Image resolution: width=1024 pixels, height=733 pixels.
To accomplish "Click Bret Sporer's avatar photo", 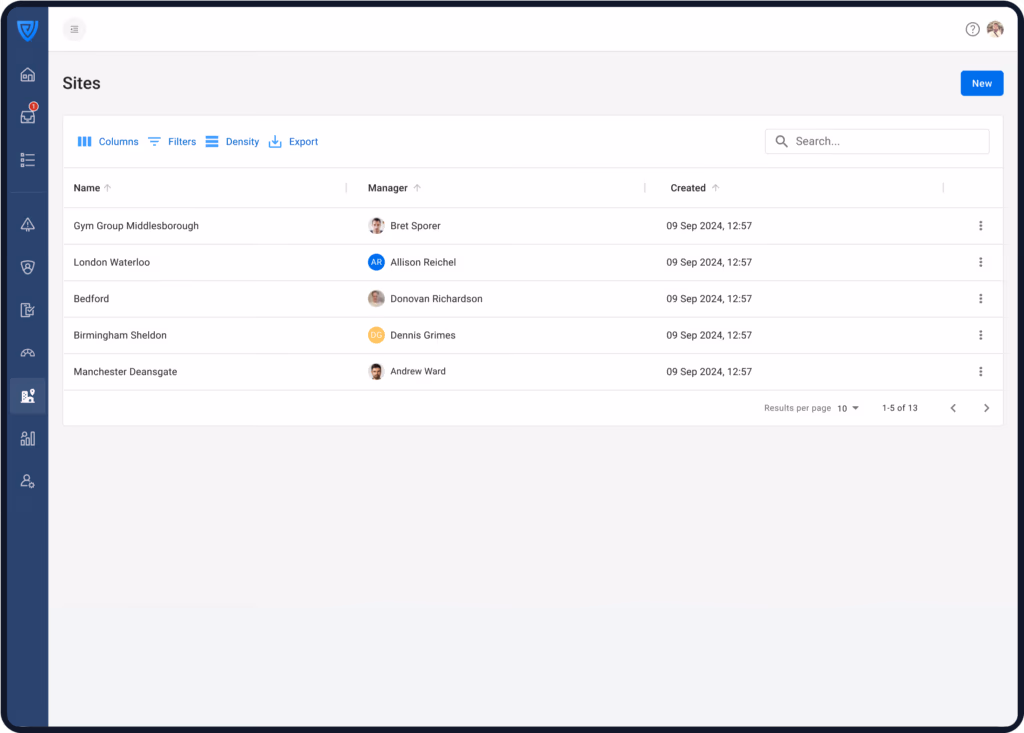I will point(376,226).
